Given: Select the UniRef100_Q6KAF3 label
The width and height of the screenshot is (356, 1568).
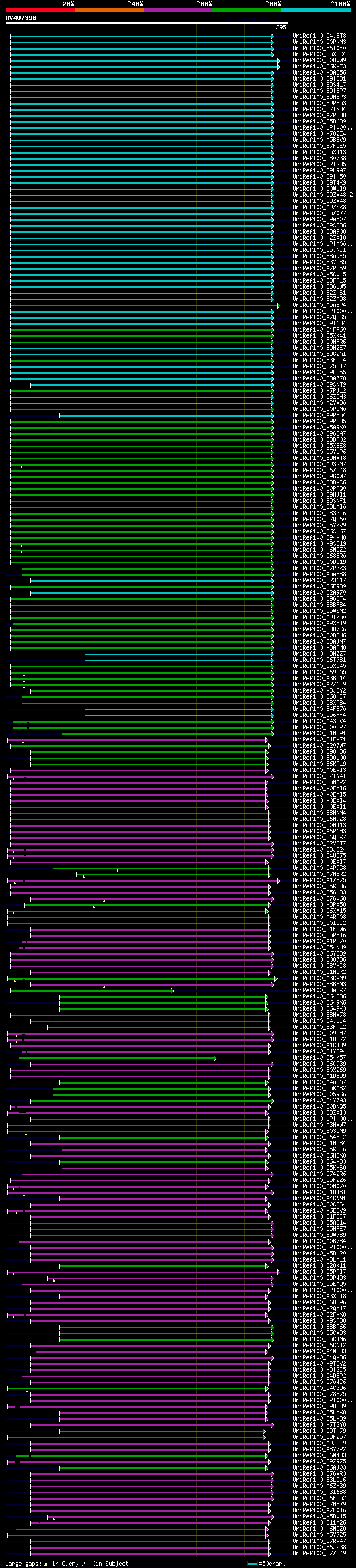Looking at the screenshot, I should tap(319, 66).
